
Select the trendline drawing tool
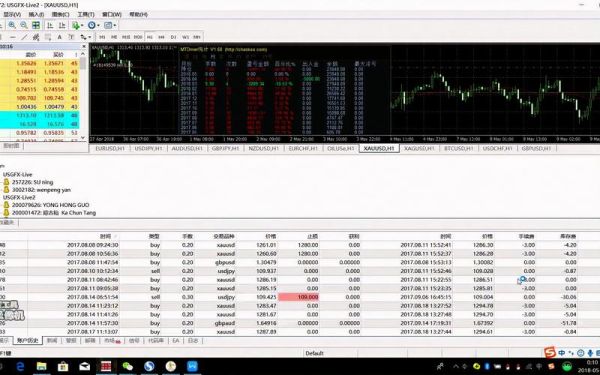pyautogui.click(x=24, y=37)
